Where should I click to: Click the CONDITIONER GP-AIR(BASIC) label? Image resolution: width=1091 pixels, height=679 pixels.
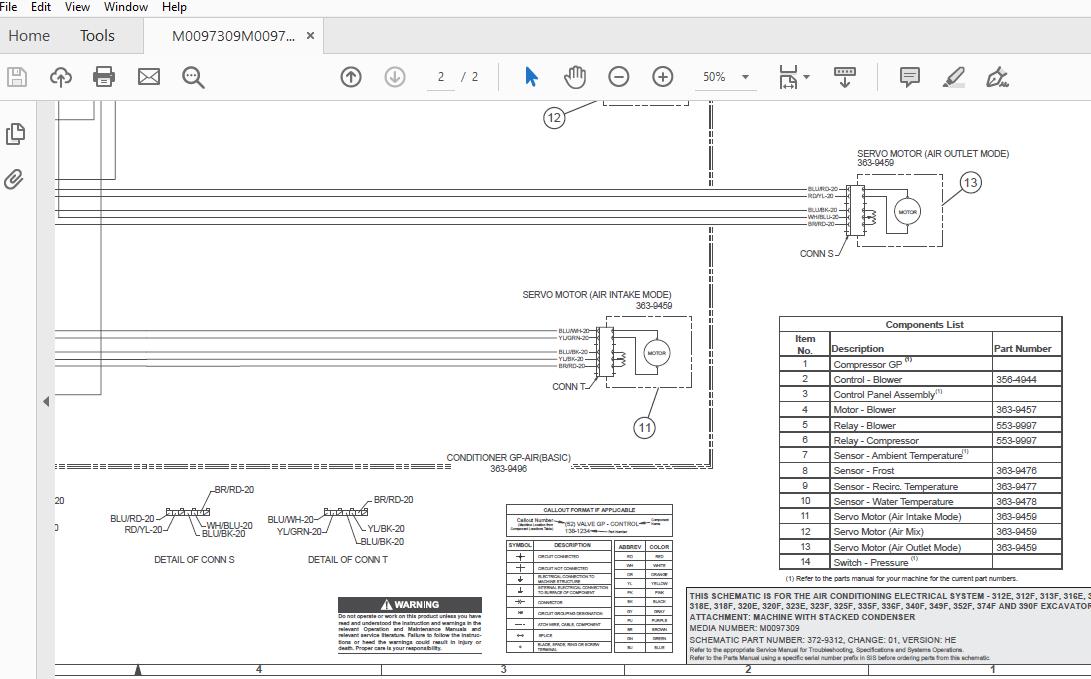pos(508,458)
